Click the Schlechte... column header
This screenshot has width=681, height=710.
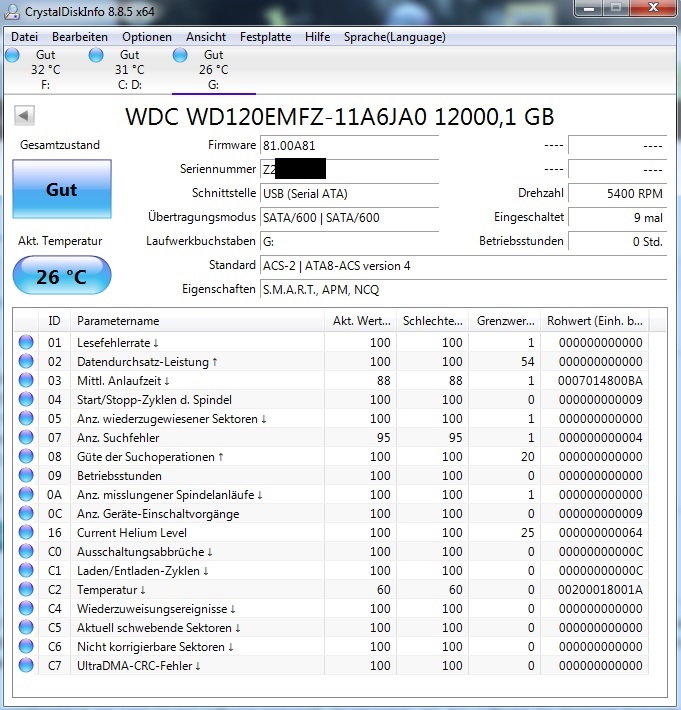coord(432,321)
